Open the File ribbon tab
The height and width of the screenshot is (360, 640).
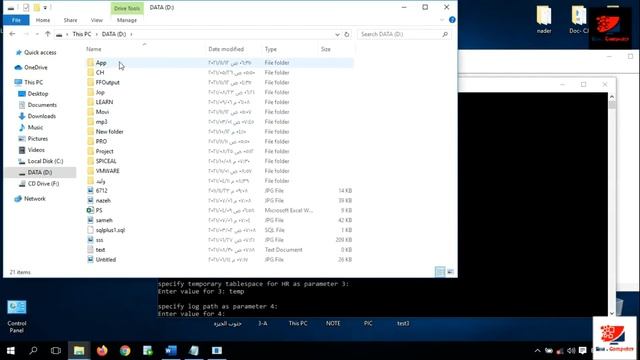[x=16, y=20]
